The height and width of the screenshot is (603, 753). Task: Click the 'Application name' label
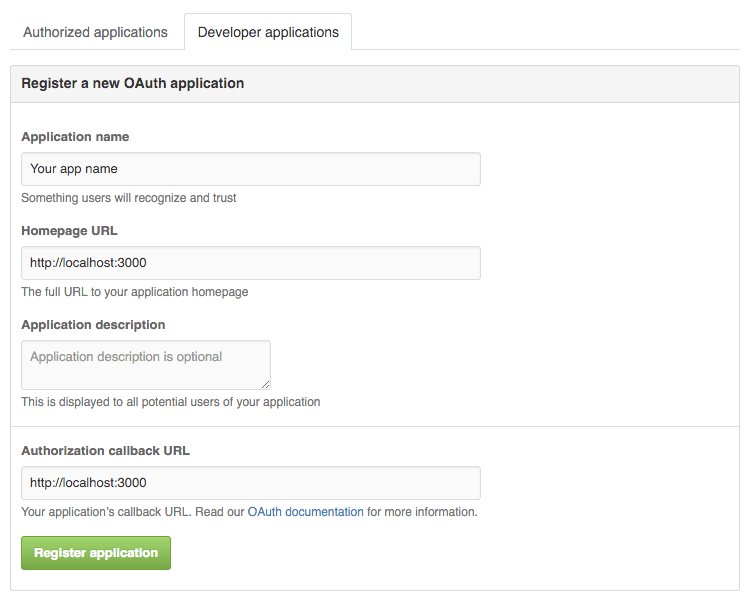click(x=75, y=137)
